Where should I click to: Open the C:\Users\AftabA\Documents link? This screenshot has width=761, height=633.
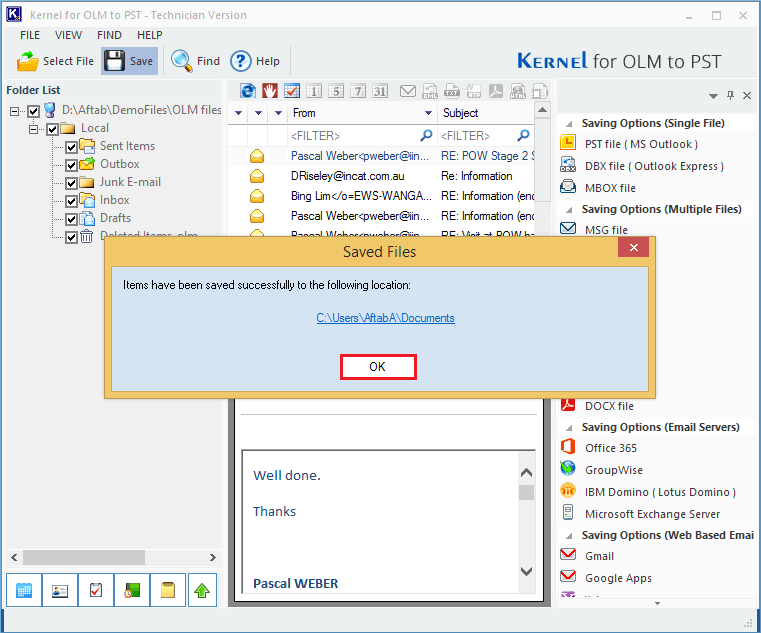pyautogui.click(x=385, y=318)
